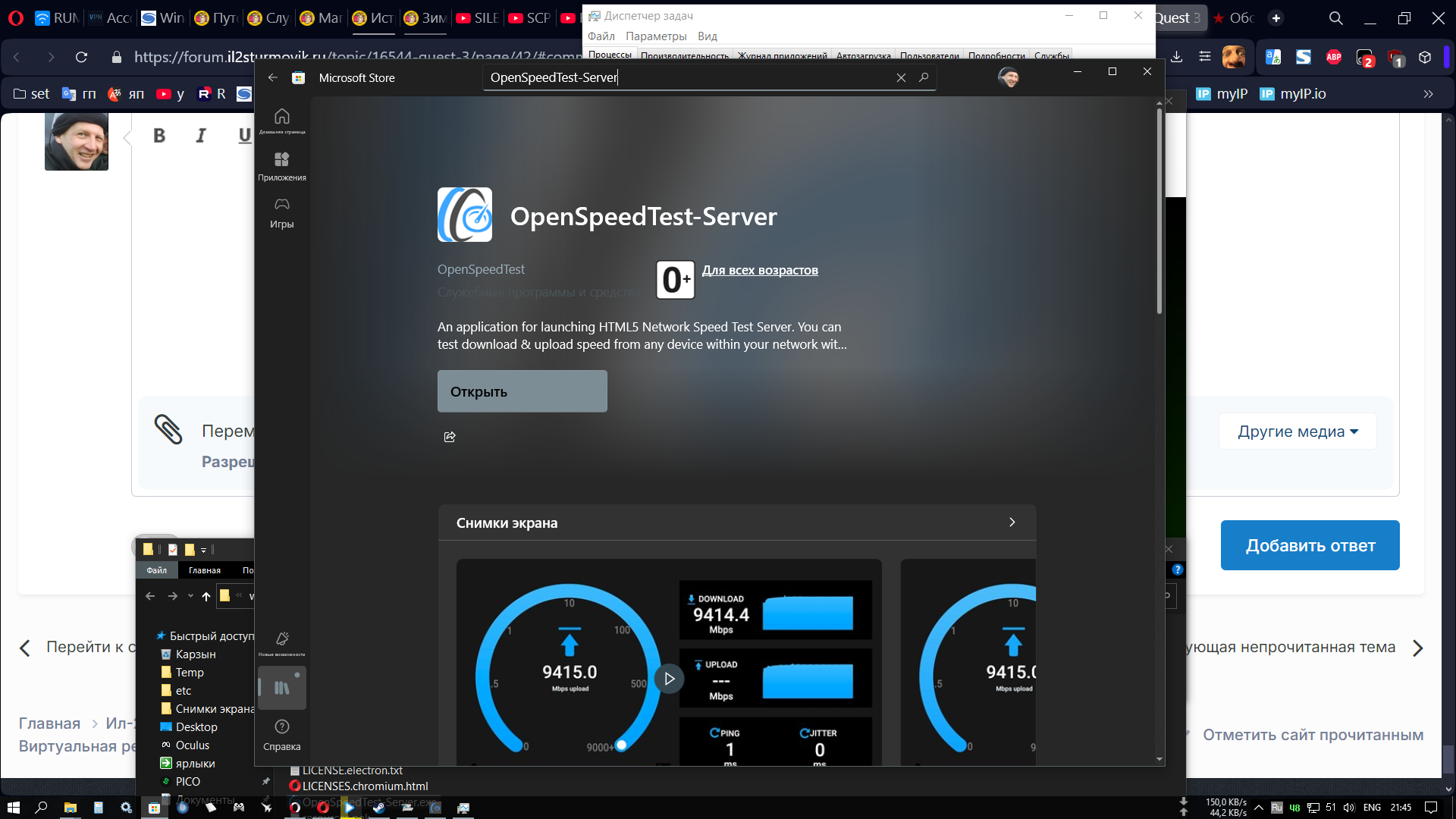Expand the Screenshots section chevron

click(x=1012, y=522)
